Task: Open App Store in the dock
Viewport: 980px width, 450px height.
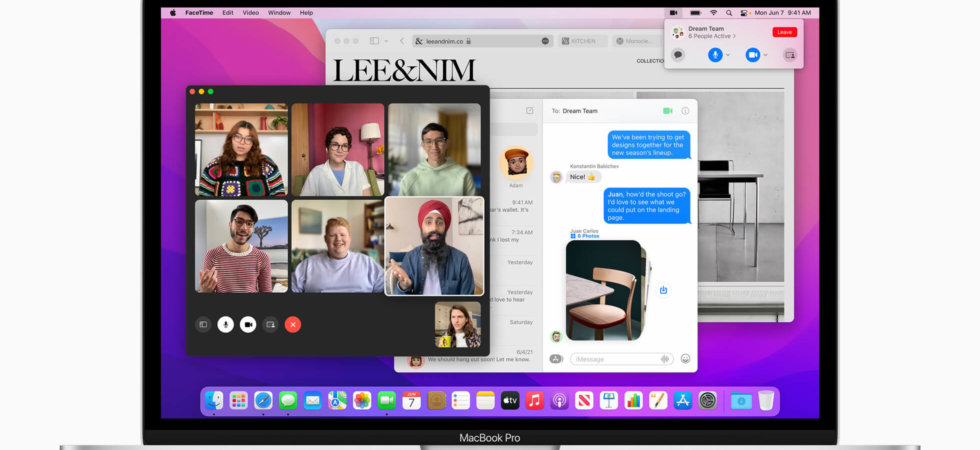Action: tap(682, 400)
